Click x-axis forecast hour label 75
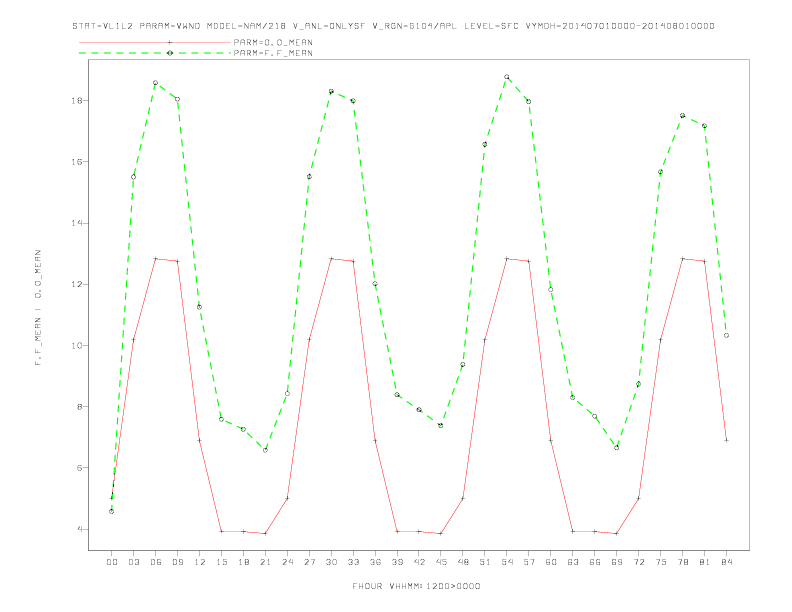Viewport: 792px width, 612px height. [x=661, y=562]
